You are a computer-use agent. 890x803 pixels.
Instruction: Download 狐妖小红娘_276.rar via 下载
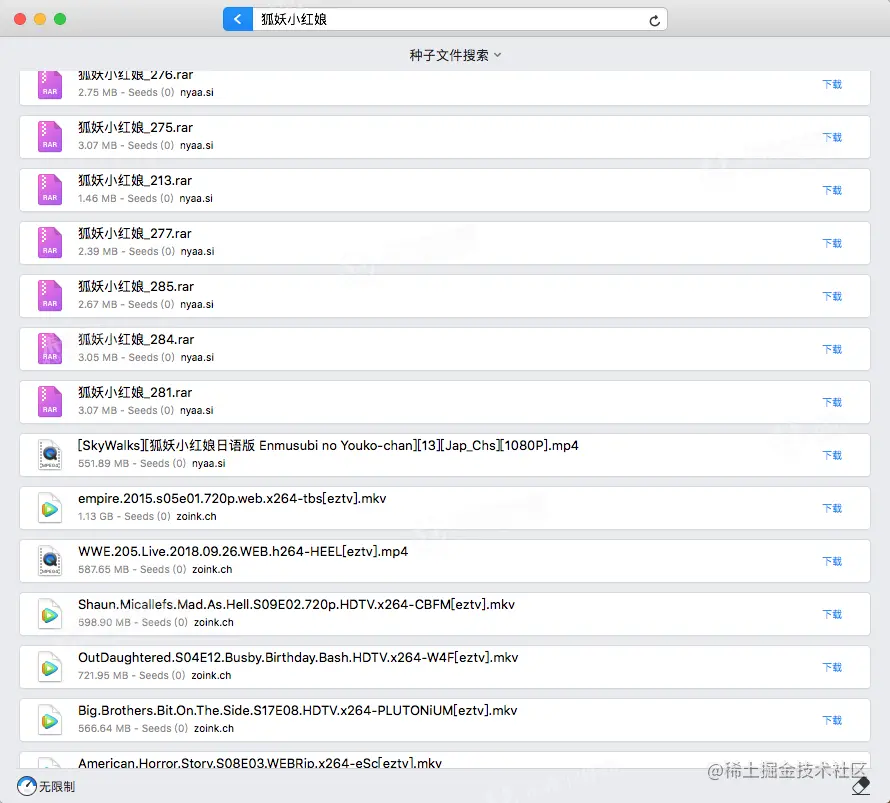pyautogui.click(x=832, y=85)
